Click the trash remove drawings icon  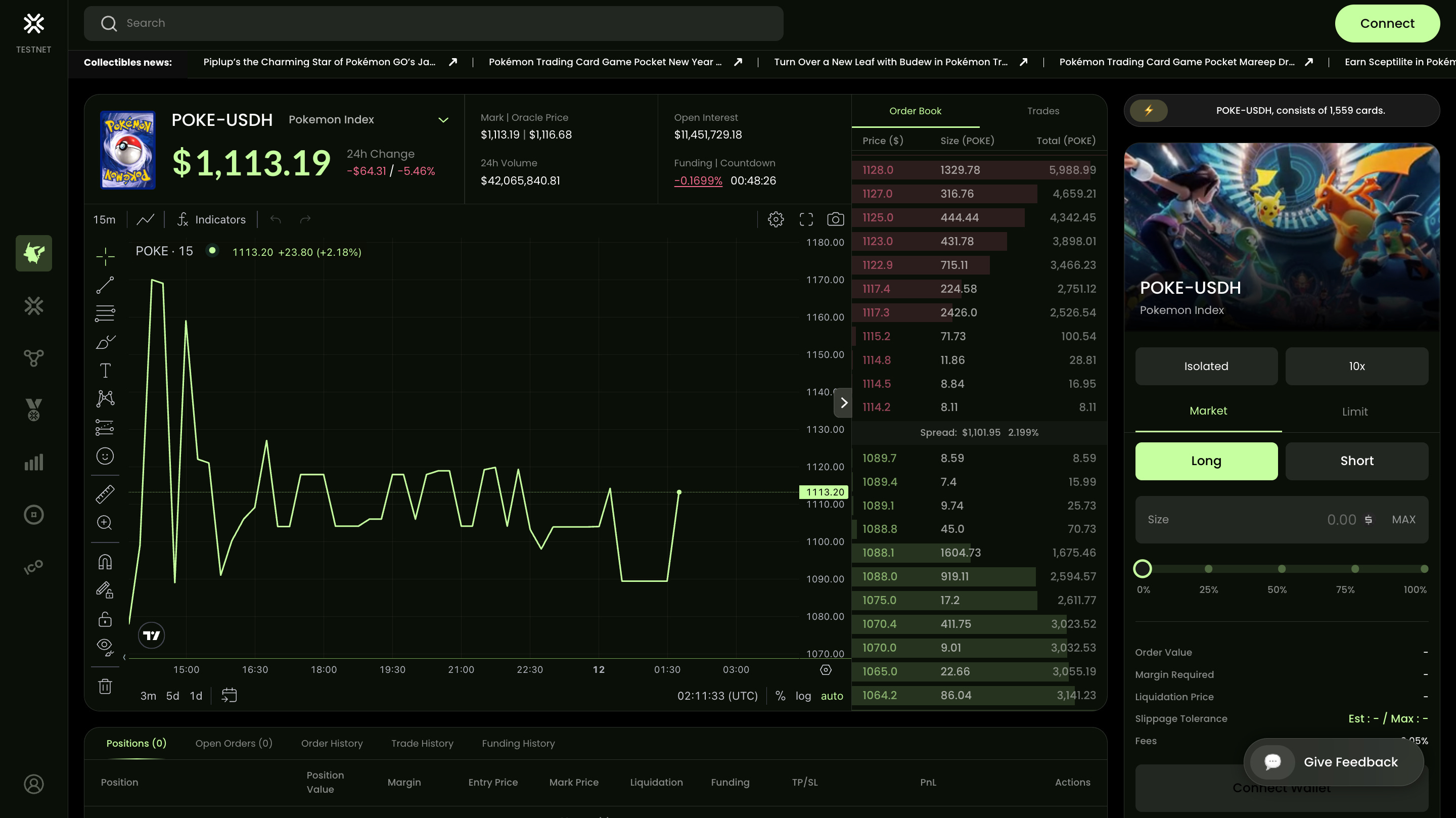click(105, 686)
